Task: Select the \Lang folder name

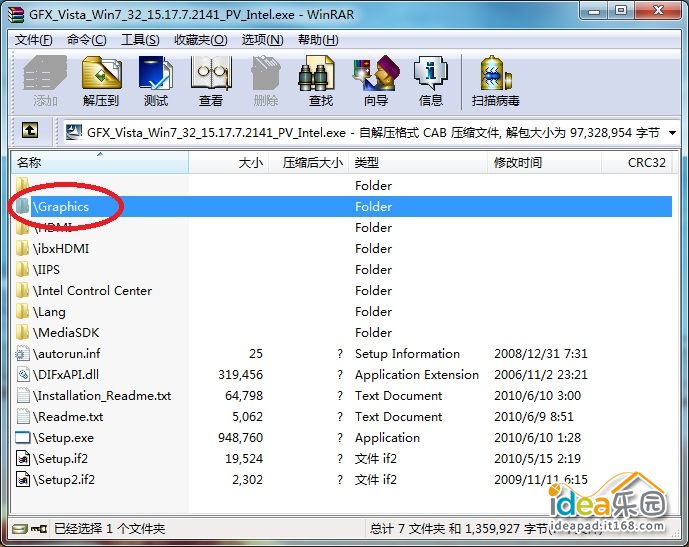Action: (49, 312)
